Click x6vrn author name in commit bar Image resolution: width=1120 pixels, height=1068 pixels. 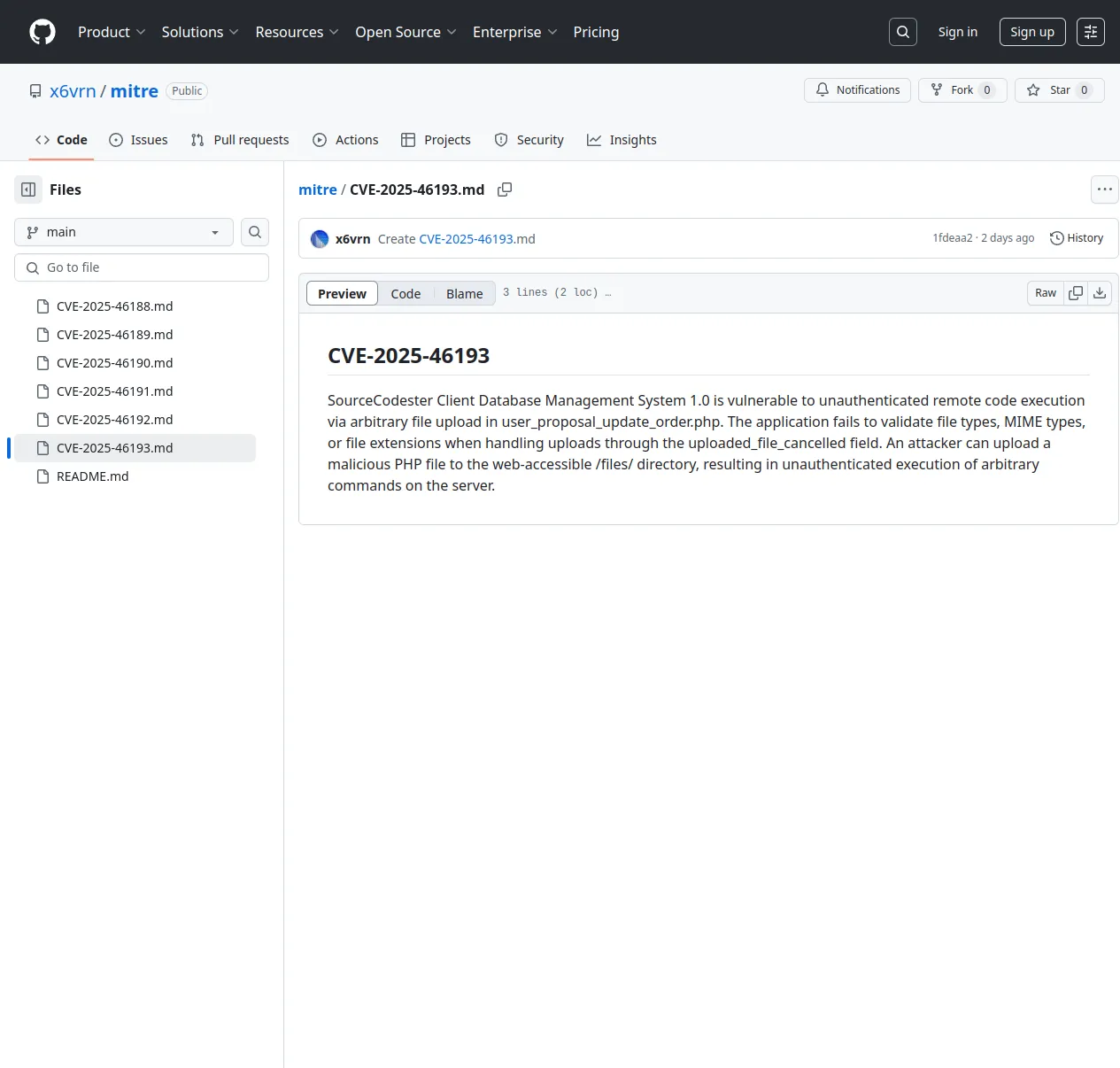click(352, 239)
